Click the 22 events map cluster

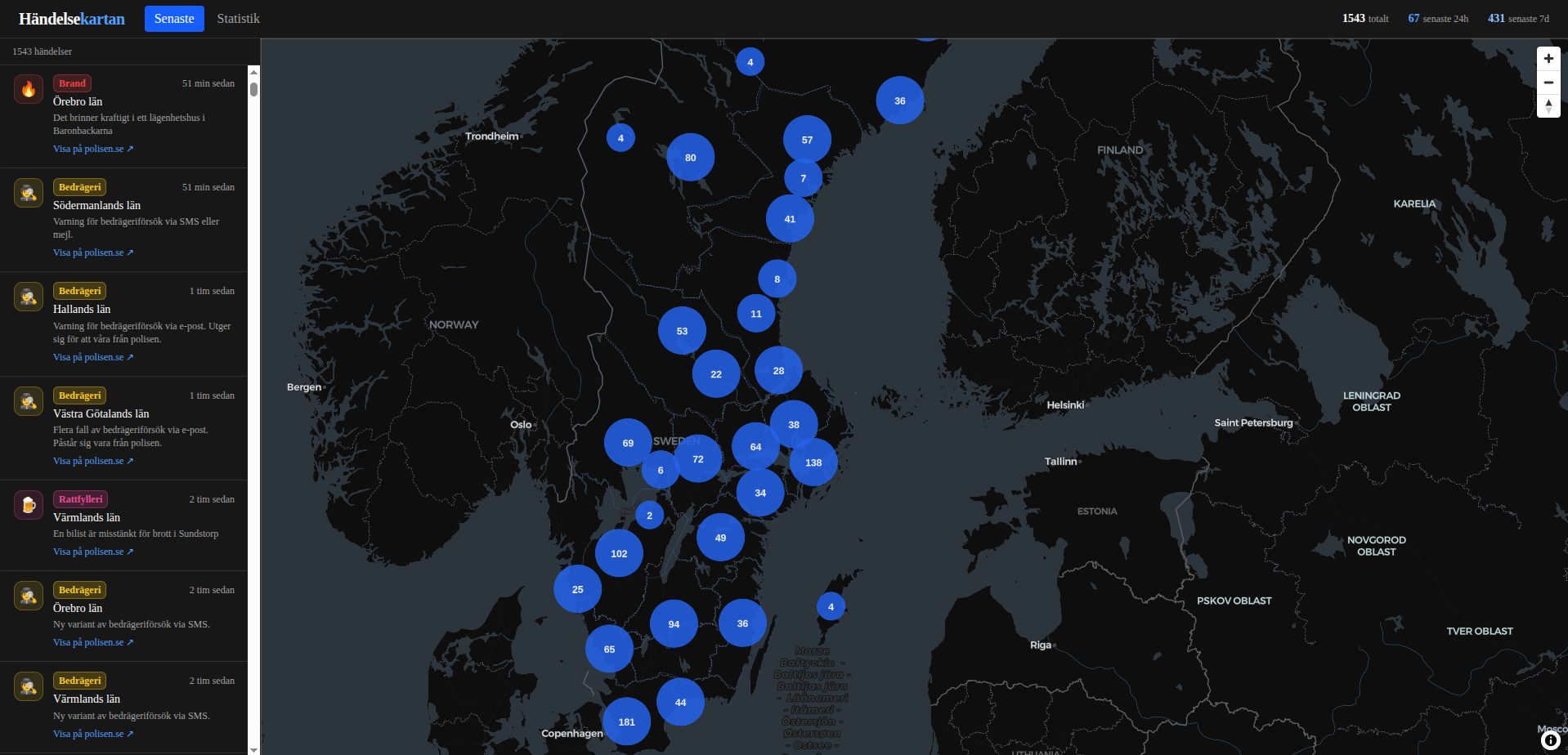coord(716,373)
